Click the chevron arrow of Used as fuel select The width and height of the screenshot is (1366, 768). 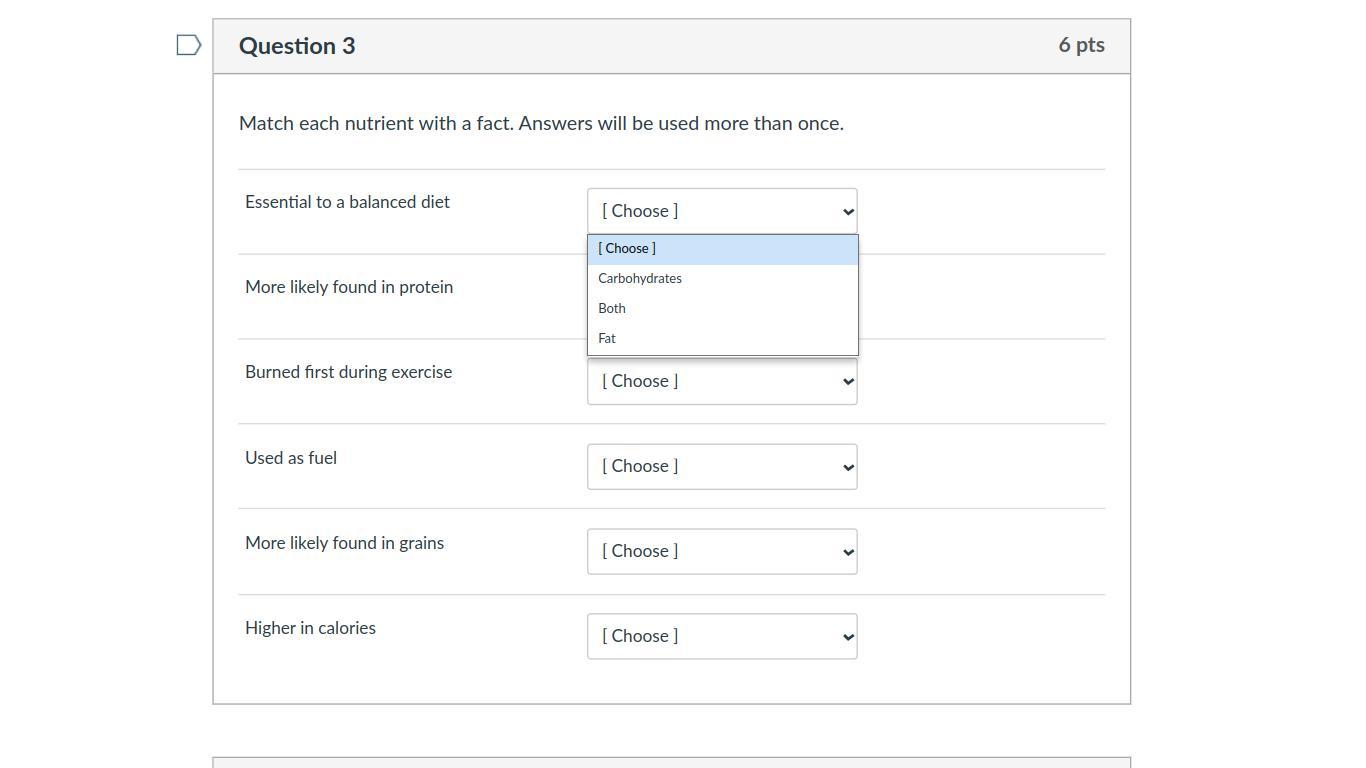(x=848, y=468)
